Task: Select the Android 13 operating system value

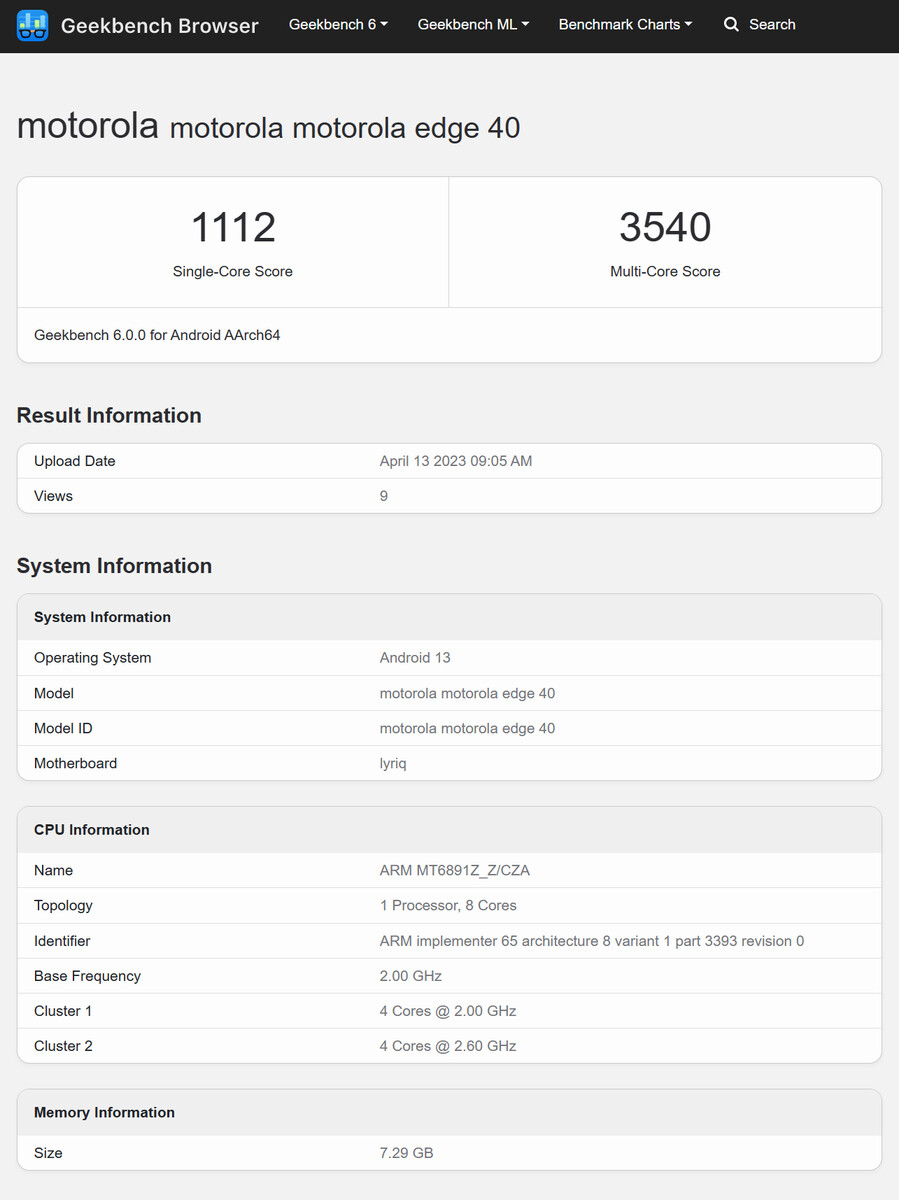Action: (415, 658)
